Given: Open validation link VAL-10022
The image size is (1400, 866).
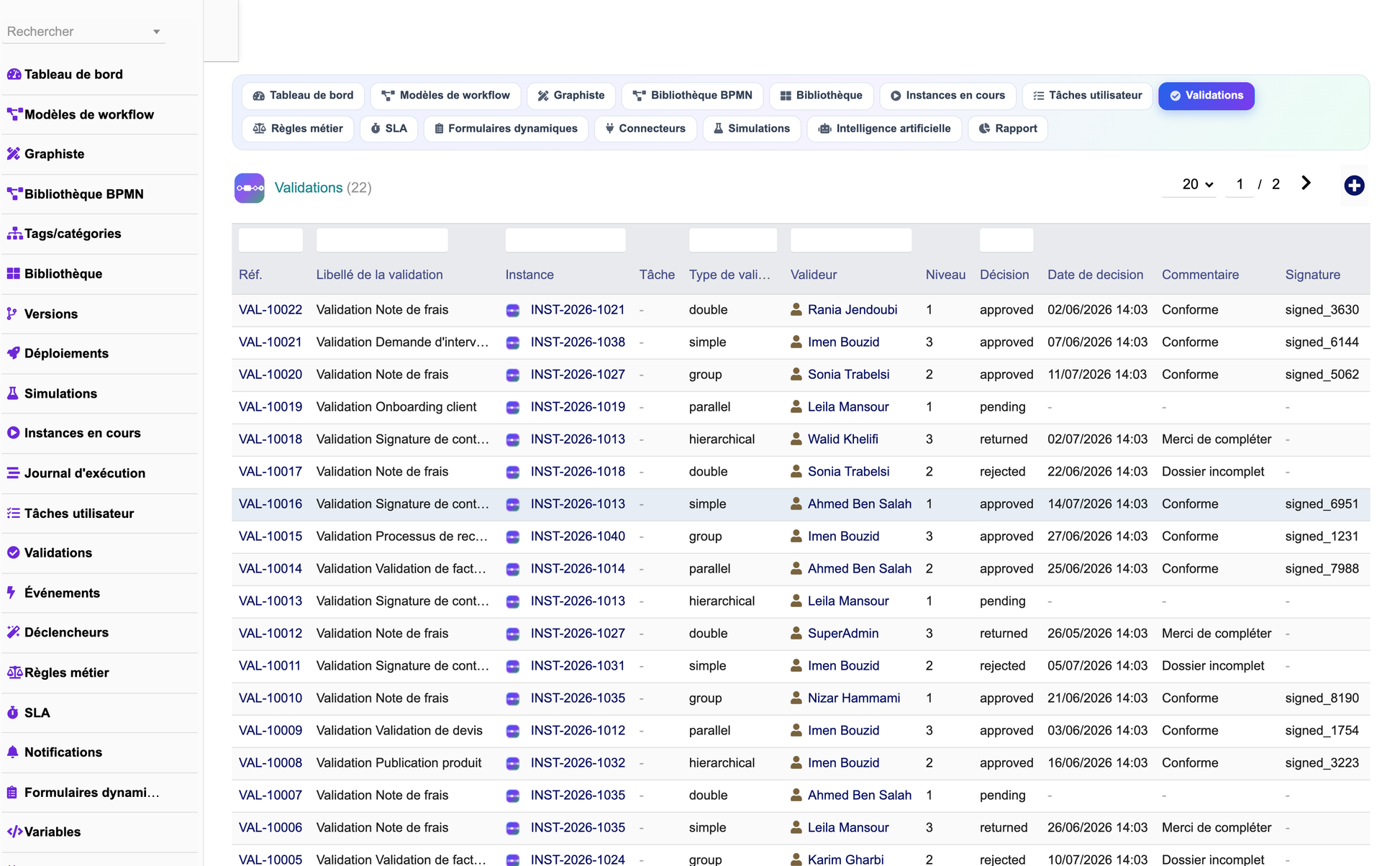Looking at the screenshot, I should (x=271, y=310).
